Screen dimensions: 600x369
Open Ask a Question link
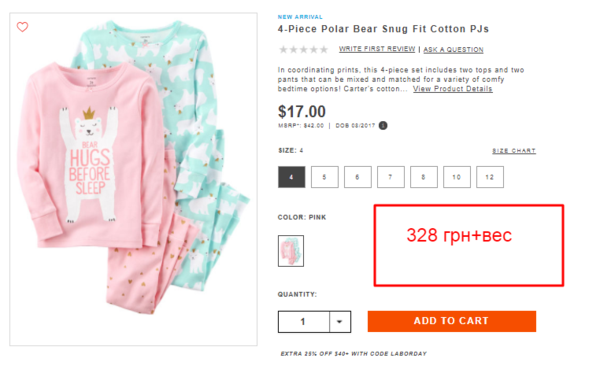(453, 50)
